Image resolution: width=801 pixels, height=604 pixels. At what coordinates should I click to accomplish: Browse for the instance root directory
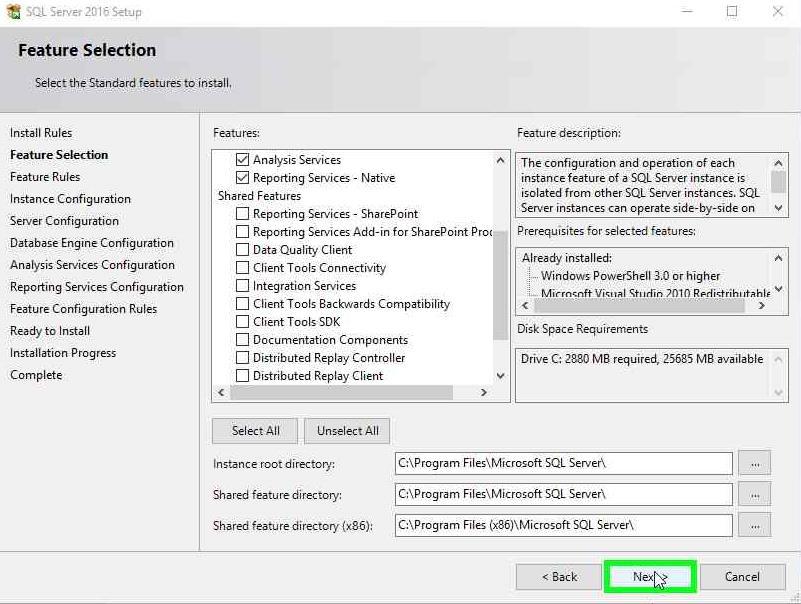point(755,463)
